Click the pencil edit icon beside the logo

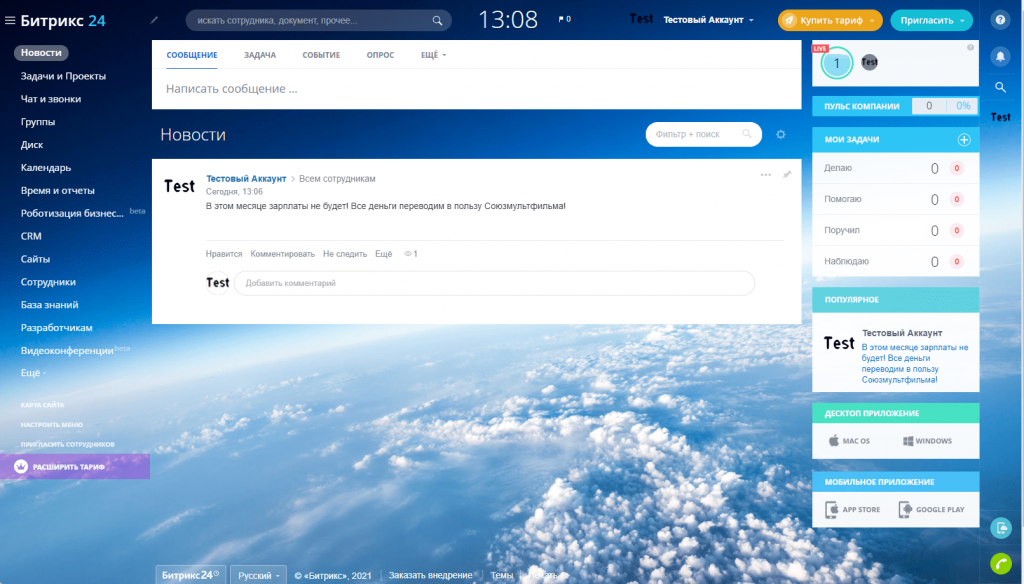click(154, 20)
